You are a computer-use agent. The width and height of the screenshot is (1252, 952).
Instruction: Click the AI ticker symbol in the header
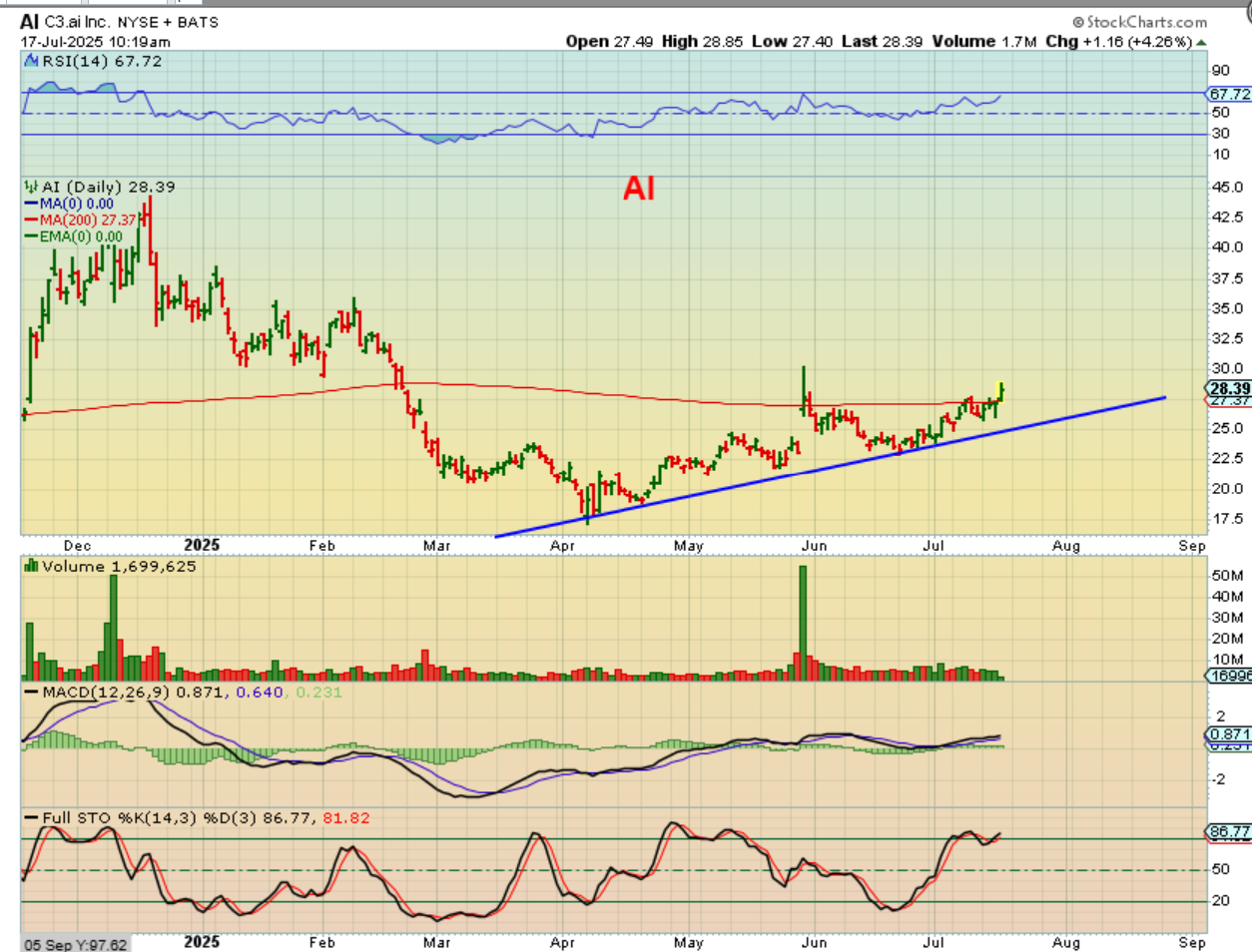(30, 22)
